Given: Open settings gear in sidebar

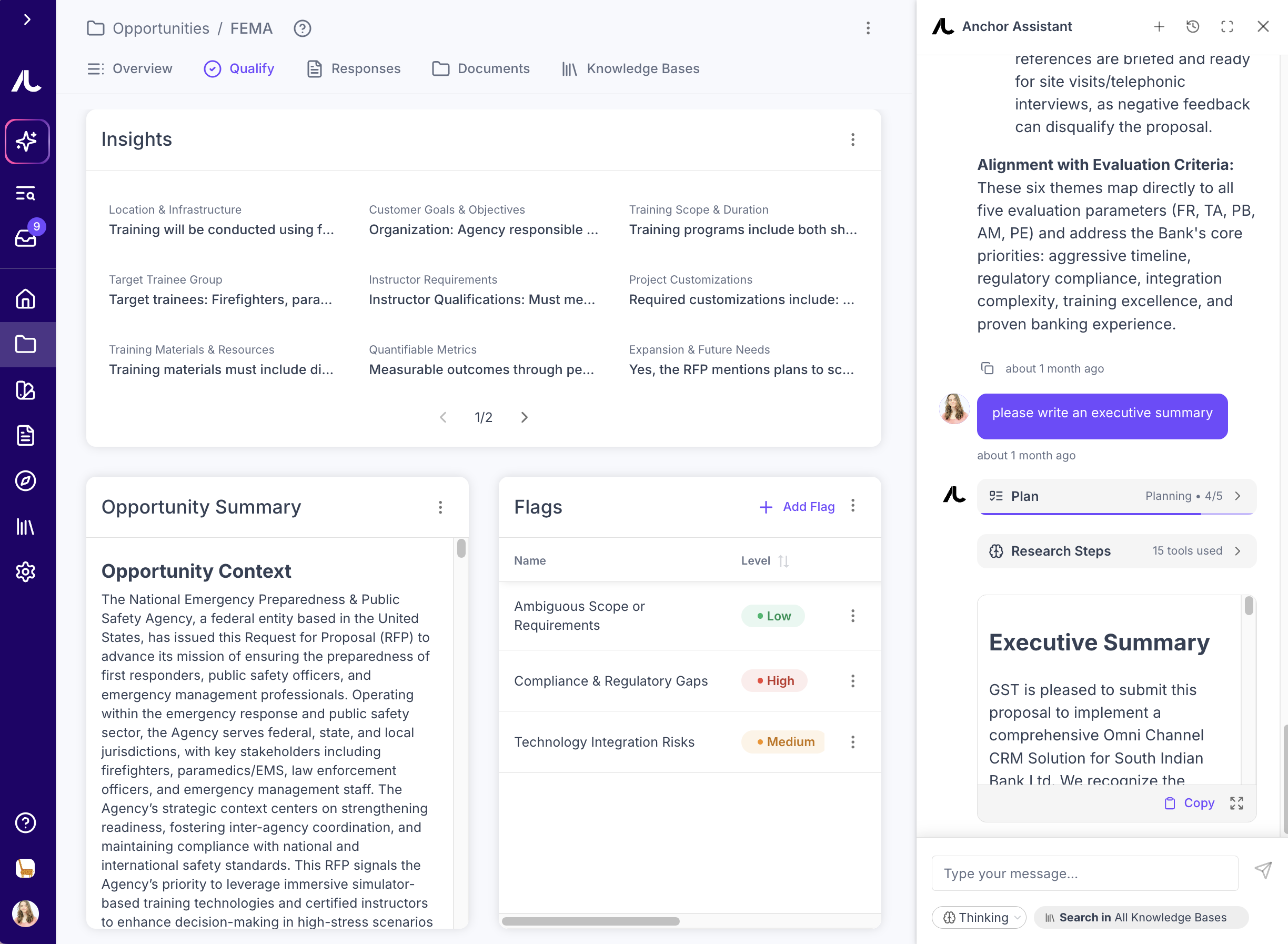Looking at the screenshot, I should click(26, 572).
